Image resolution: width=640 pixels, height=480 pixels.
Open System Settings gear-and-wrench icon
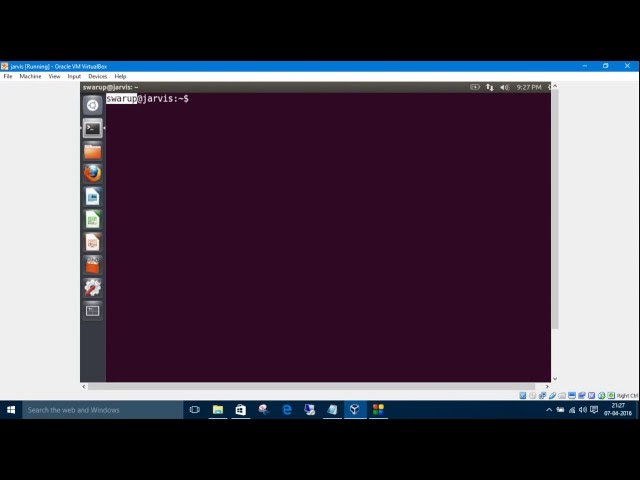pos(93,288)
